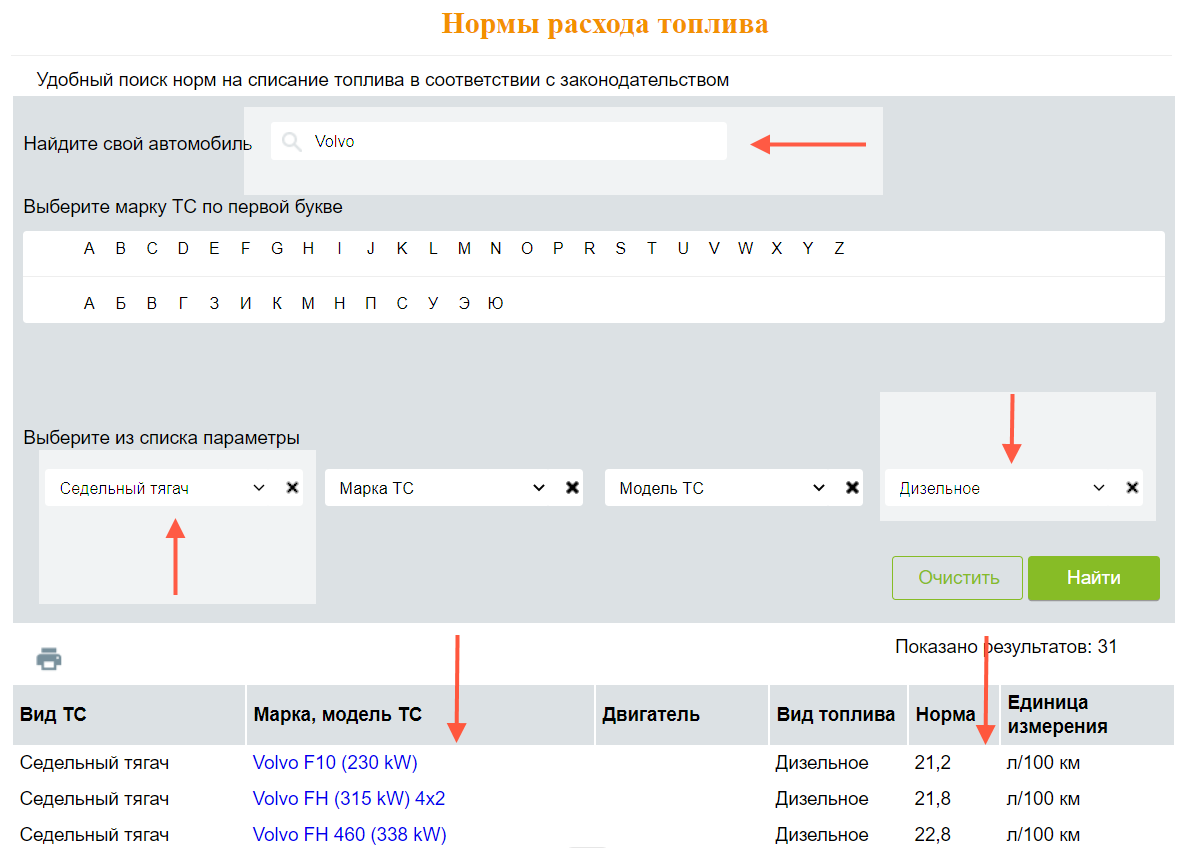Select letter J brand filter
1198x848 pixels.
coord(371,248)
